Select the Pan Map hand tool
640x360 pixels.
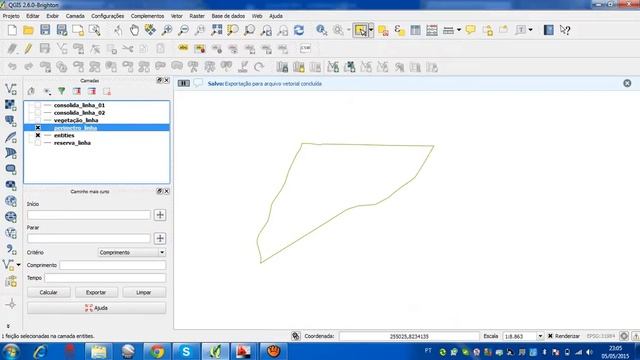coord(134,30)
